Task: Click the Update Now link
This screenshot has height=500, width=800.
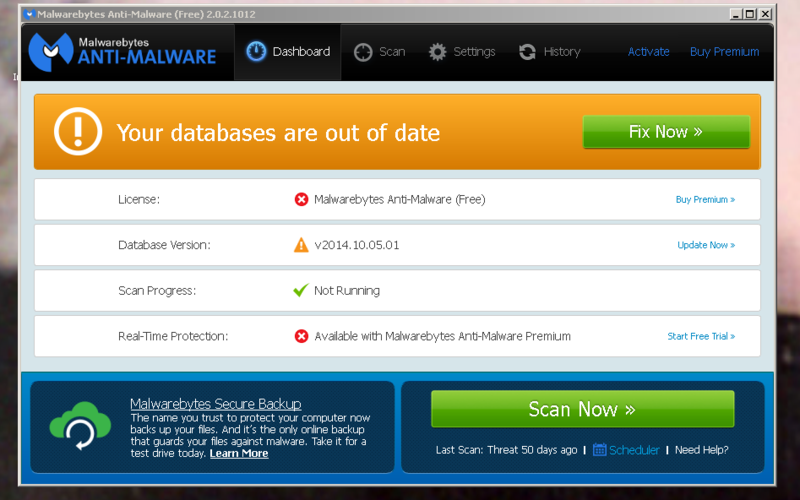Action: tap(705, 245)
